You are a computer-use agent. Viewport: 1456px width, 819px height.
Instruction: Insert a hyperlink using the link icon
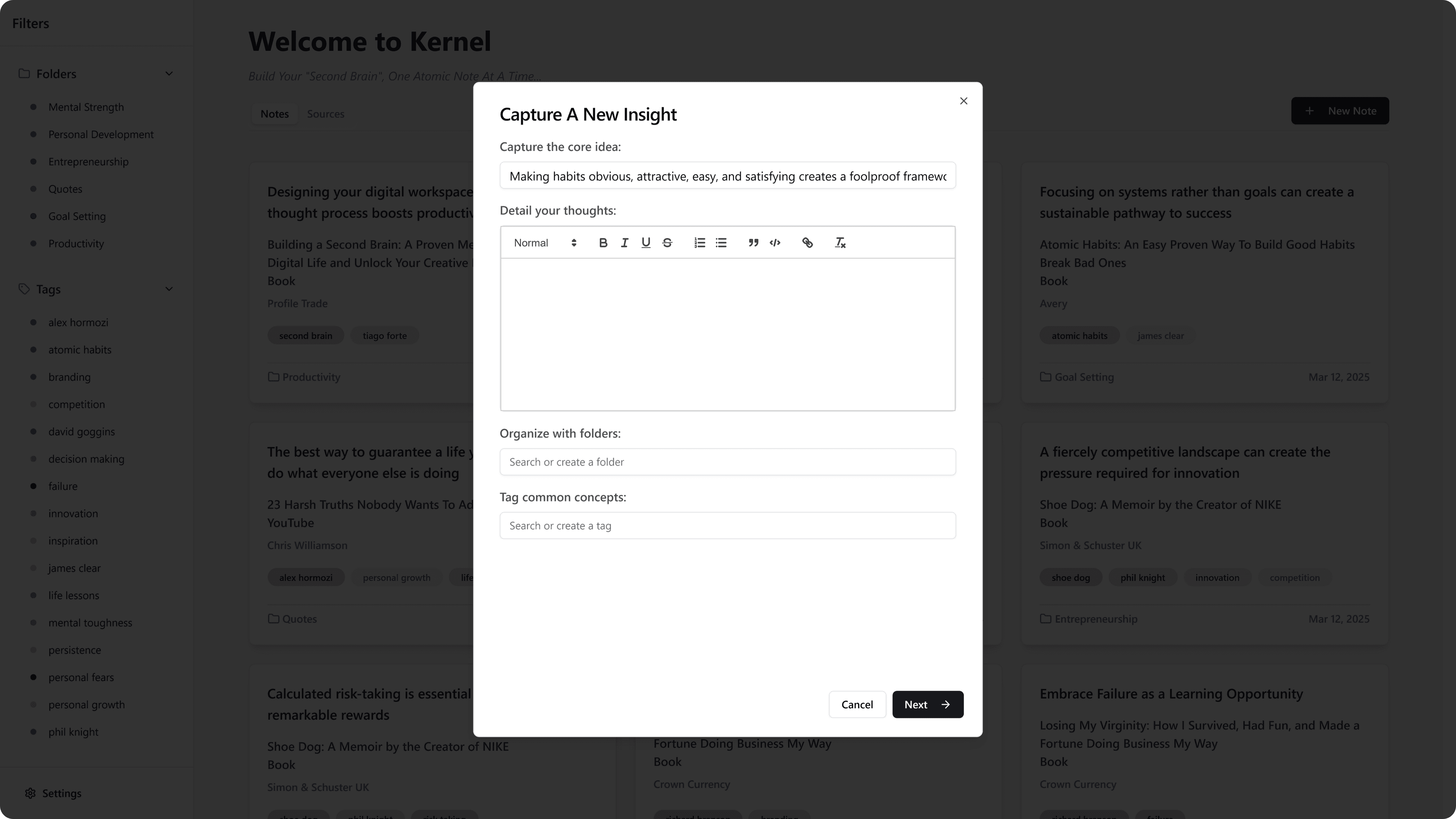pos(807,243)
